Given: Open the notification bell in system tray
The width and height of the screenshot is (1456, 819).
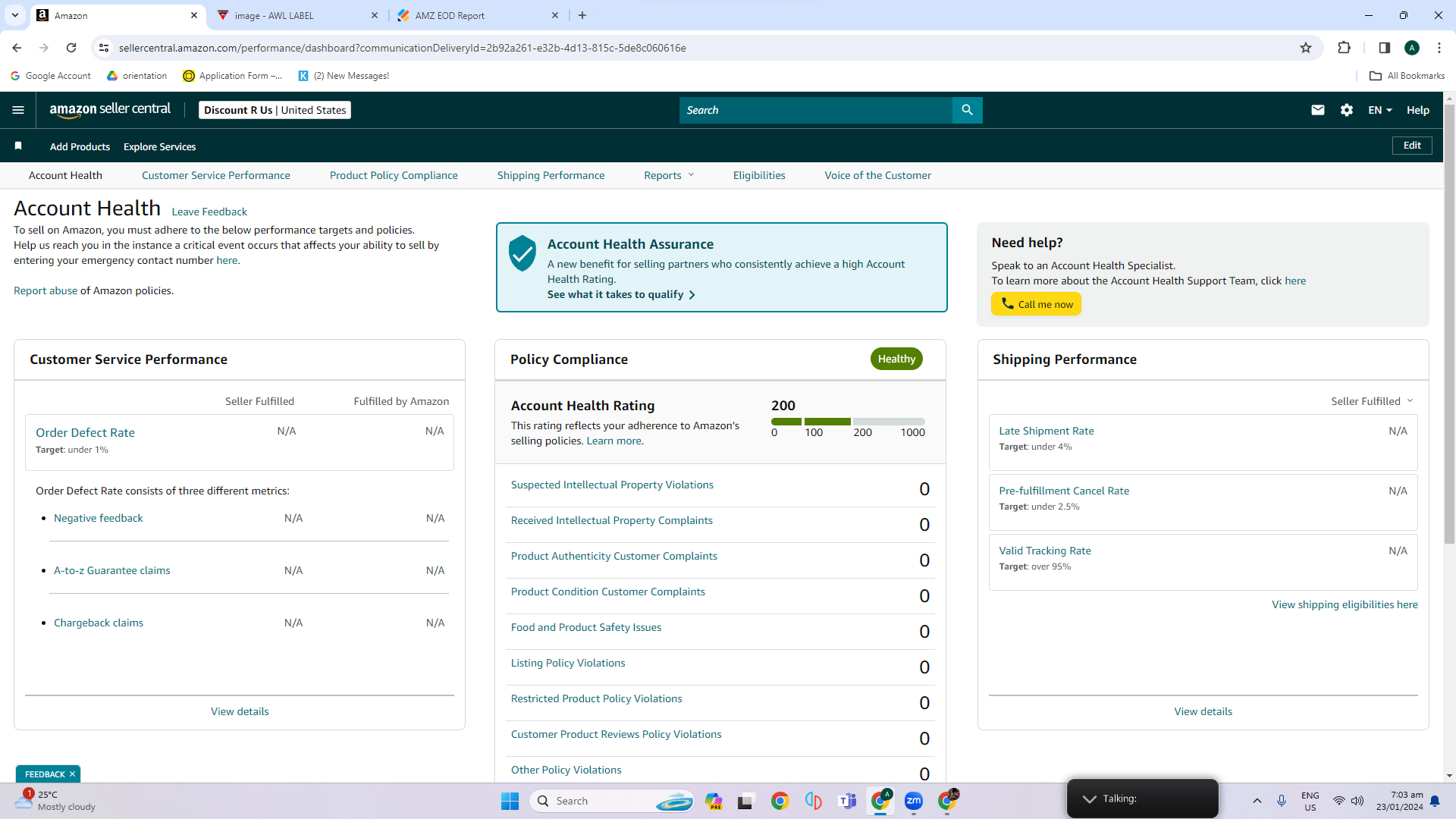Looking at the screenshot, I should (x=1435, y=801).
